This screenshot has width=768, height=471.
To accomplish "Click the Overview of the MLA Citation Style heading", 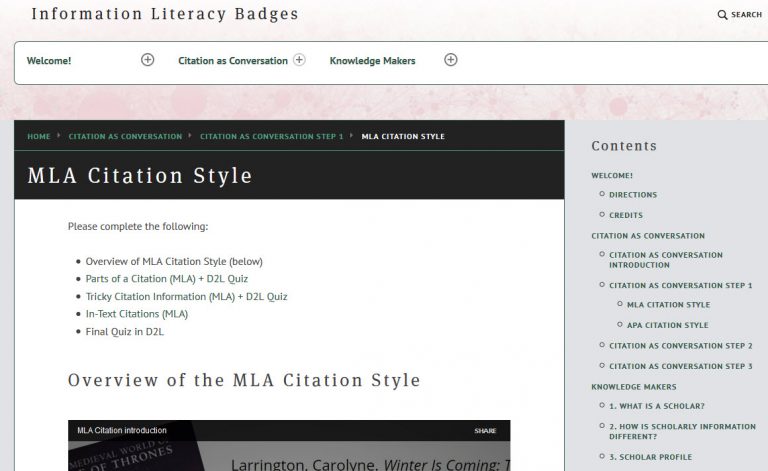I will tap(244, 380).
